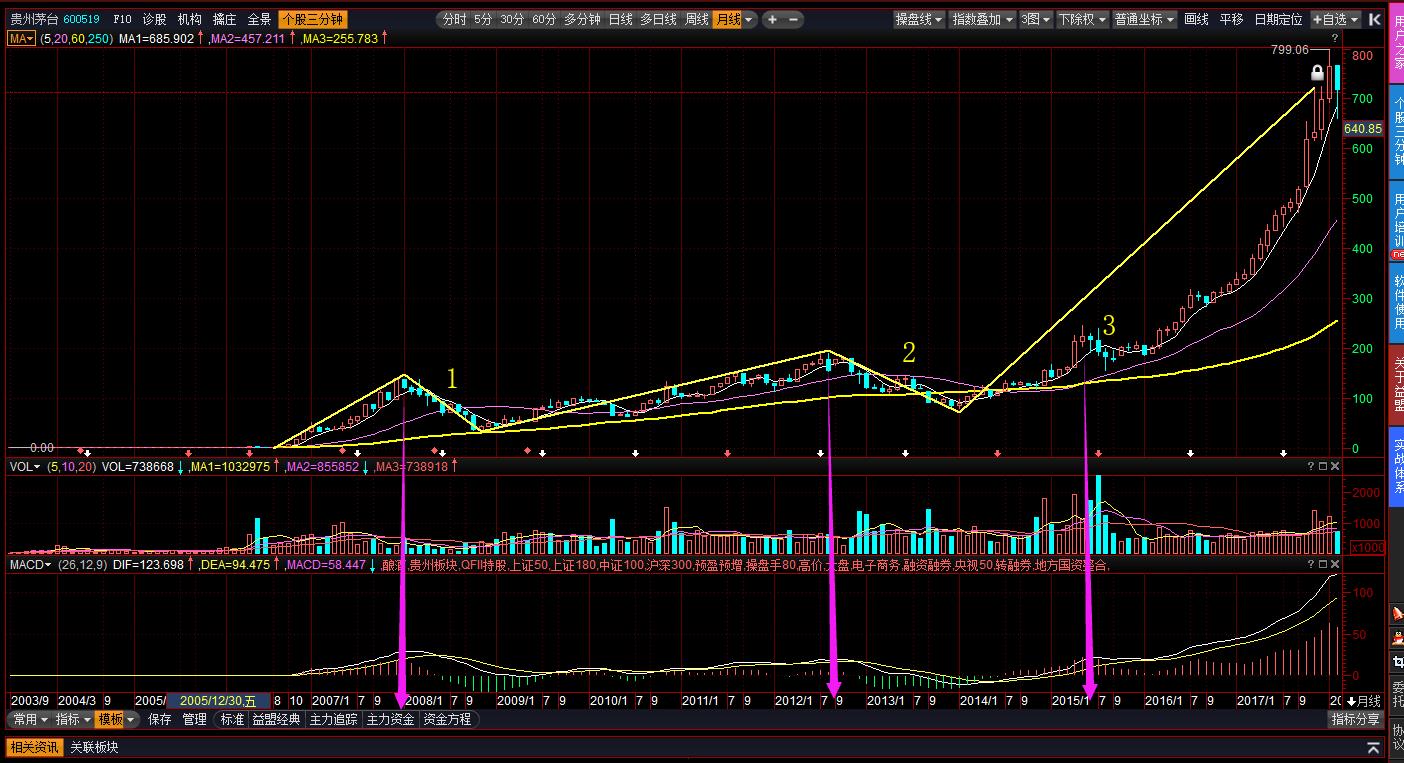Open the 指数叠加 dropdown menu
This screenshot has width=1404, height=763.
tap(982, 19)
